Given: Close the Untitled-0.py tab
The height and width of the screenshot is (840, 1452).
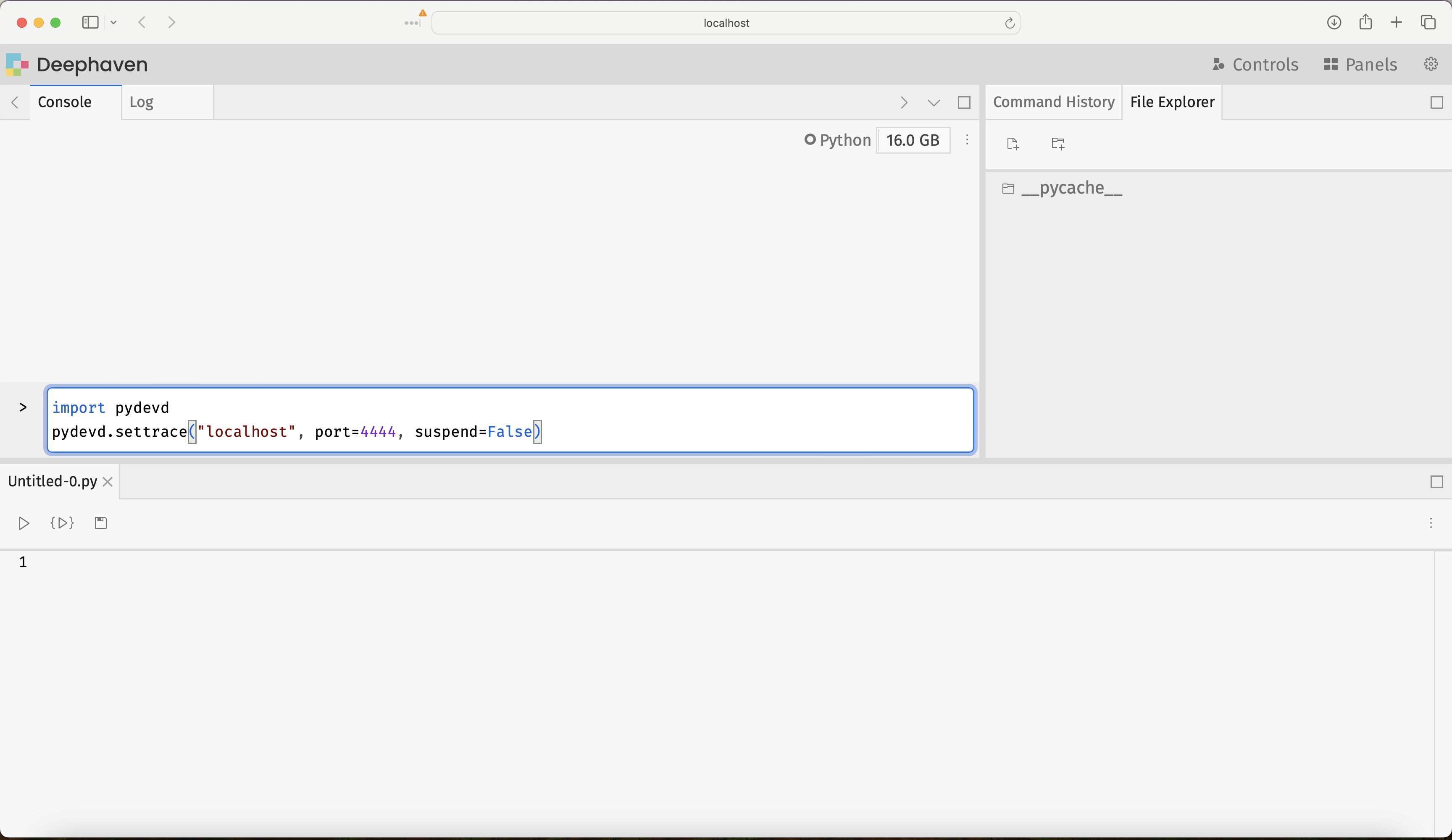Looking at the screenshot, I should tap(108, 482).
